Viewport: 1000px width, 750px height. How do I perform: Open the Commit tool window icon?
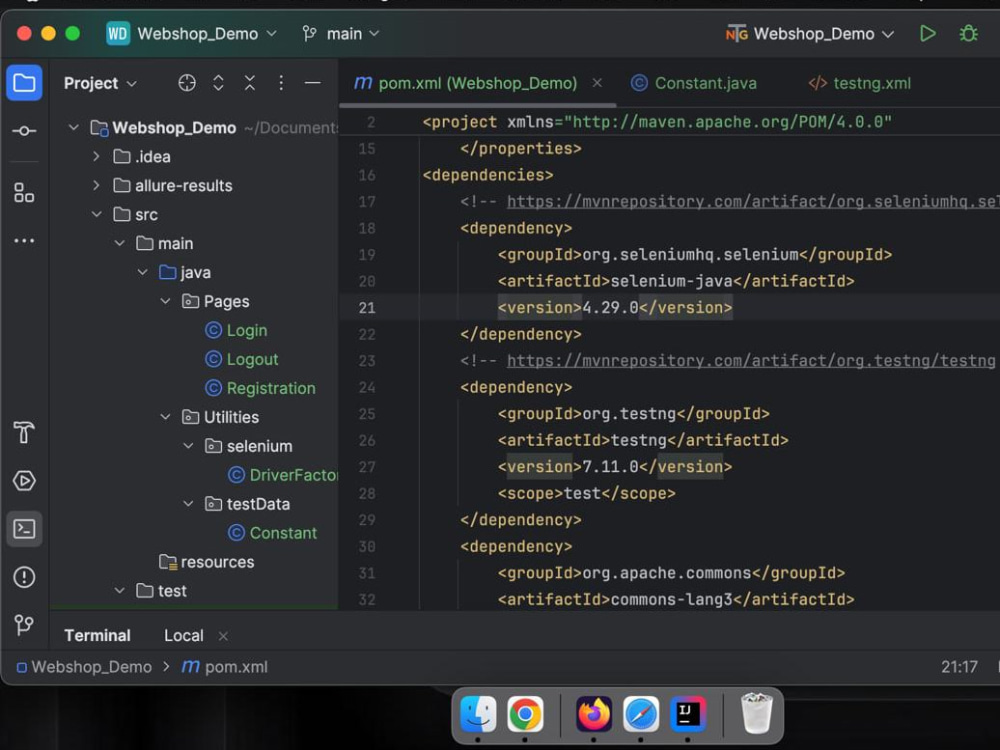click(x=24, y=131)
